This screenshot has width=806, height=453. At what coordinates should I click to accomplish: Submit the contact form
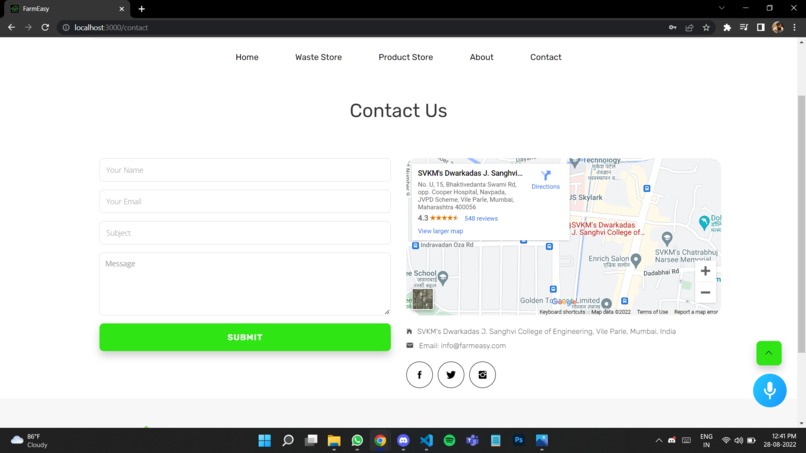point(245,337)
